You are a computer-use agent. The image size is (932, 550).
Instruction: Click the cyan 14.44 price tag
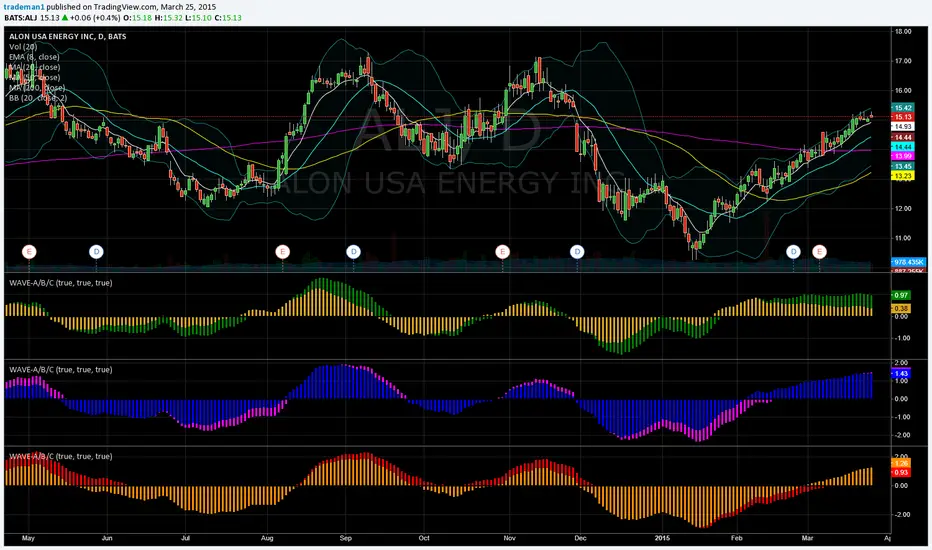[x=902, y=147]
